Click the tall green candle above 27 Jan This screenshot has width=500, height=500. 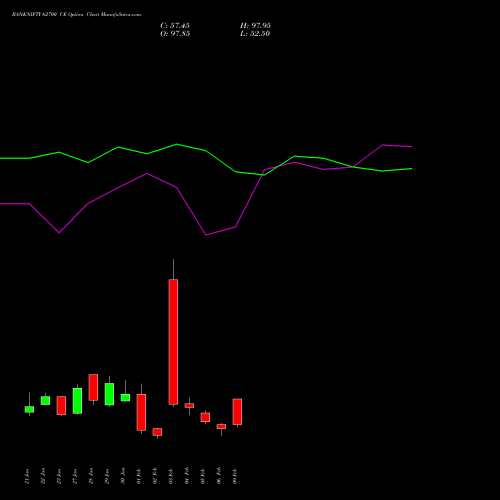point(77,401)
